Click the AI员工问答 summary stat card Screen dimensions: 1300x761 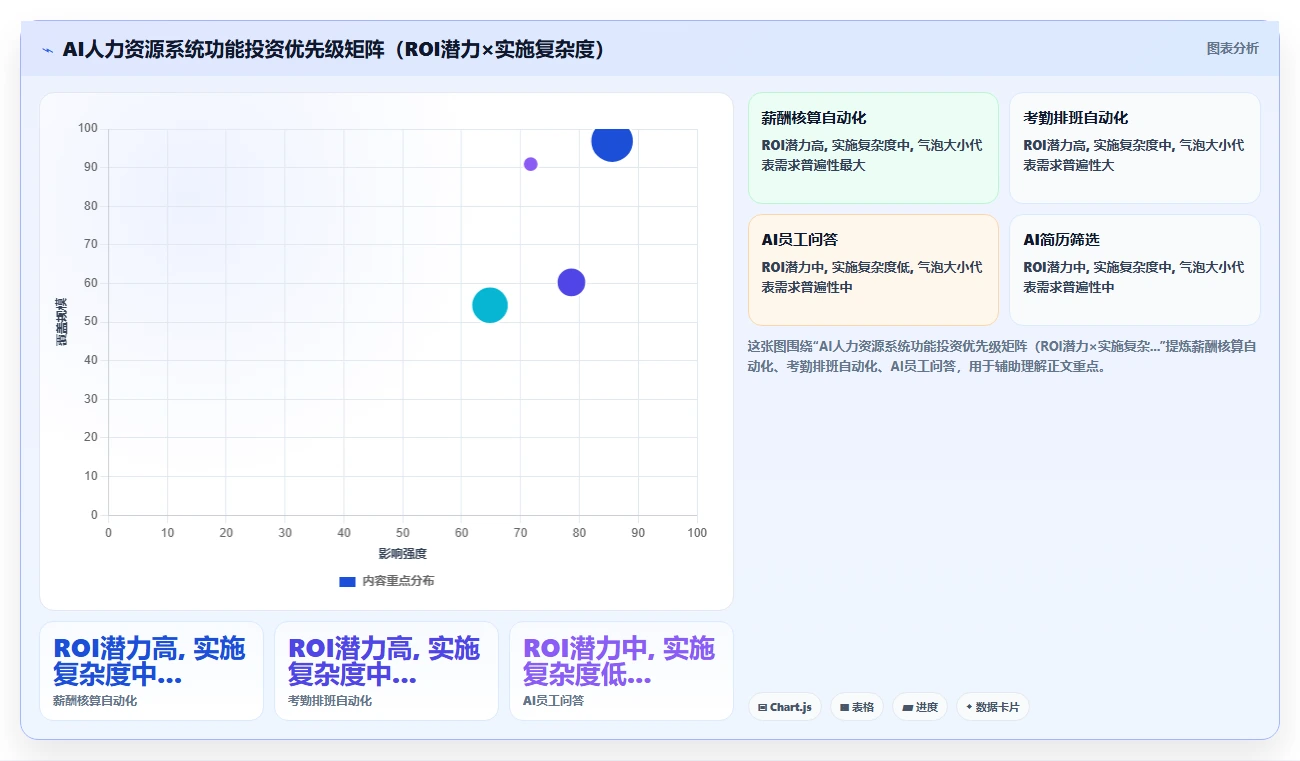(x=621, y=671)
